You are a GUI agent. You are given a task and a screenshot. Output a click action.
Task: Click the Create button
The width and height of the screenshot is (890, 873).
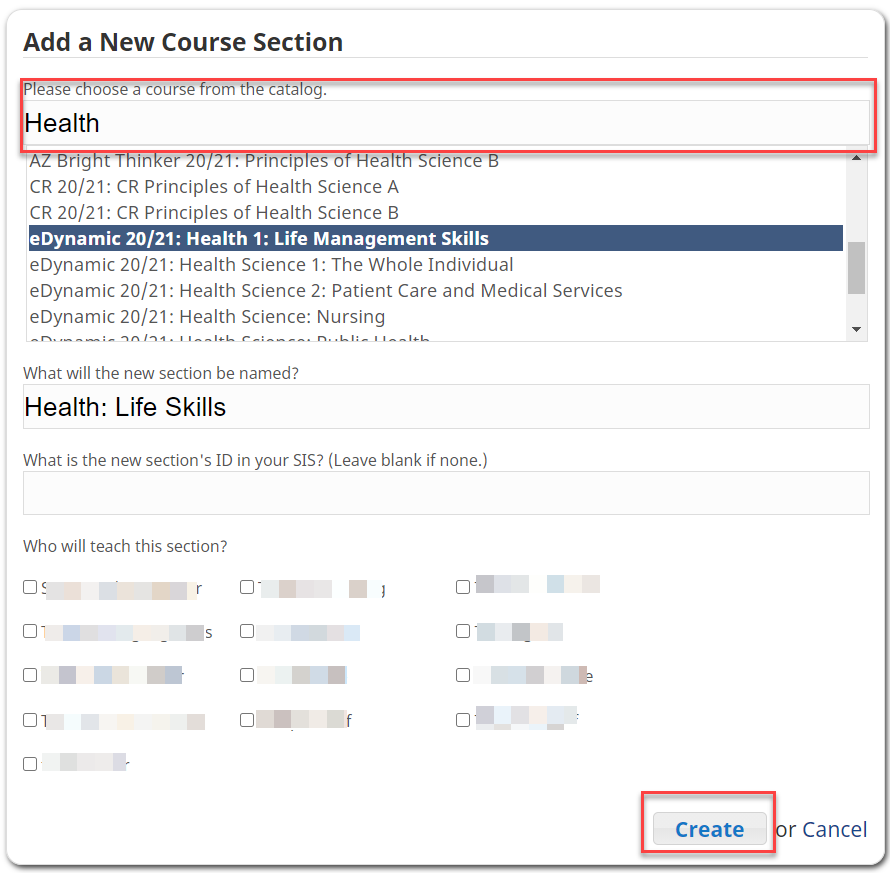(709, 829)
